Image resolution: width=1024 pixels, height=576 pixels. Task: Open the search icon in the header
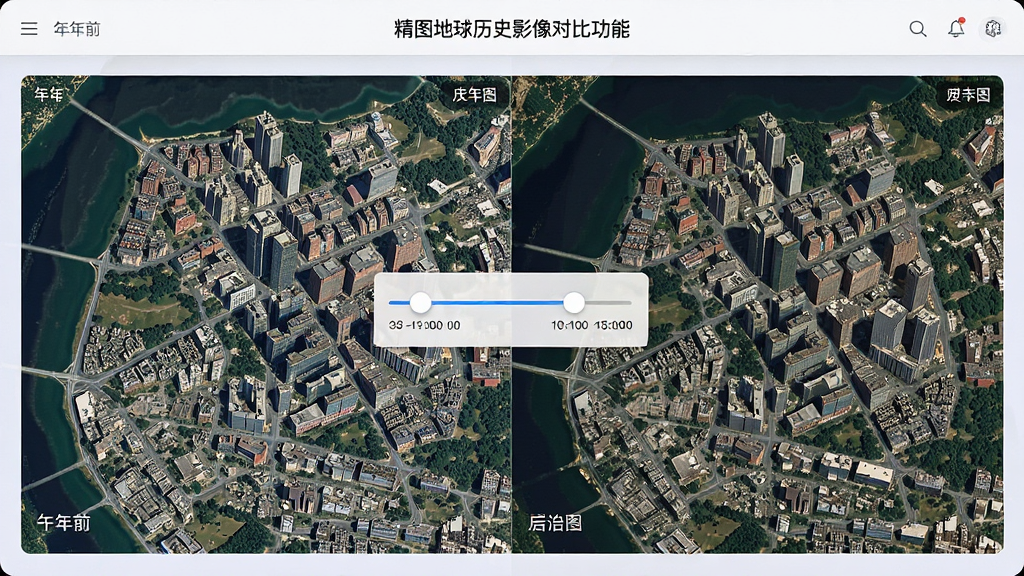[918, 29]
